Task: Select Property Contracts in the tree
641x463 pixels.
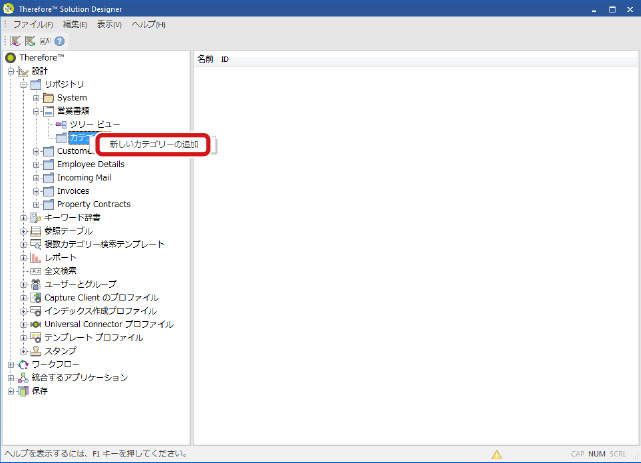Action: (x=93, y=204)
